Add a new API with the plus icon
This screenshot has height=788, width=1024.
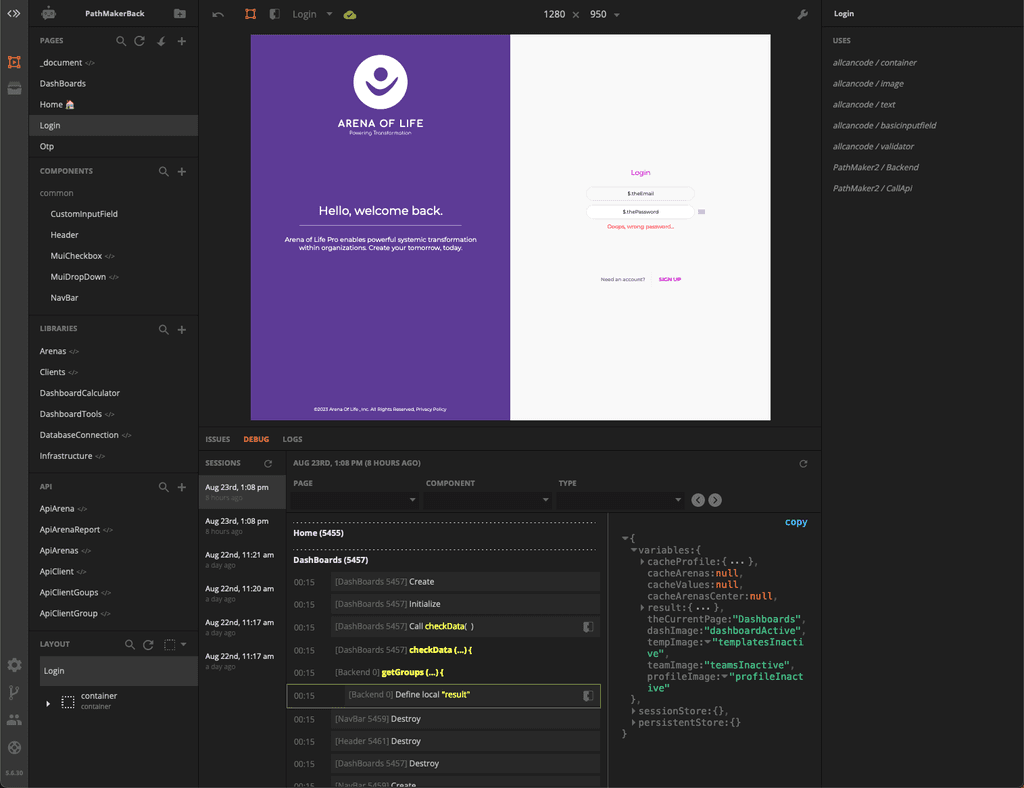click(x=182, y=487)
